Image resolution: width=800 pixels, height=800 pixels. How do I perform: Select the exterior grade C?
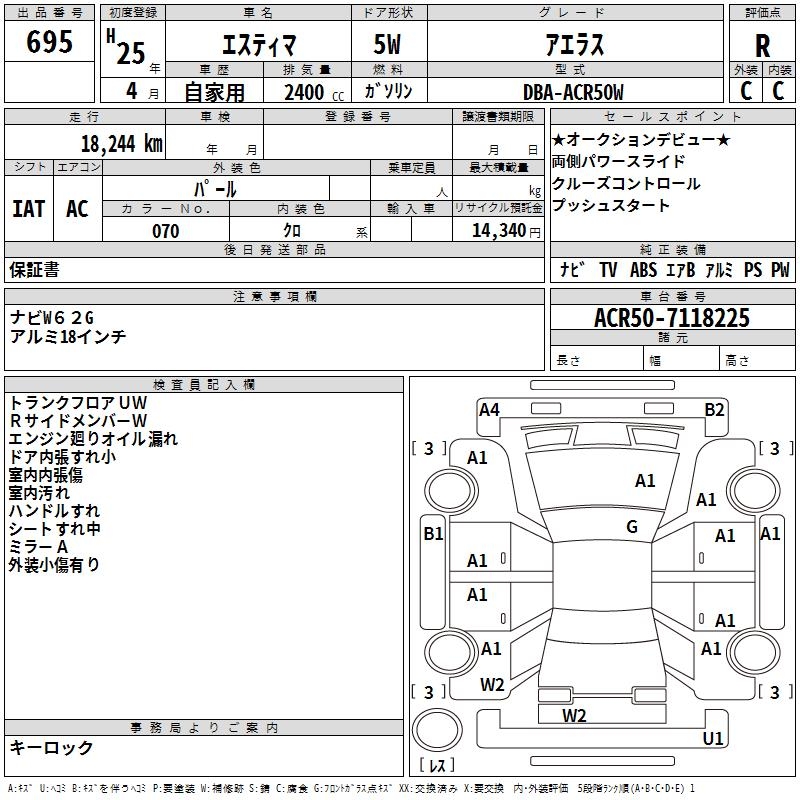point(746,91)
